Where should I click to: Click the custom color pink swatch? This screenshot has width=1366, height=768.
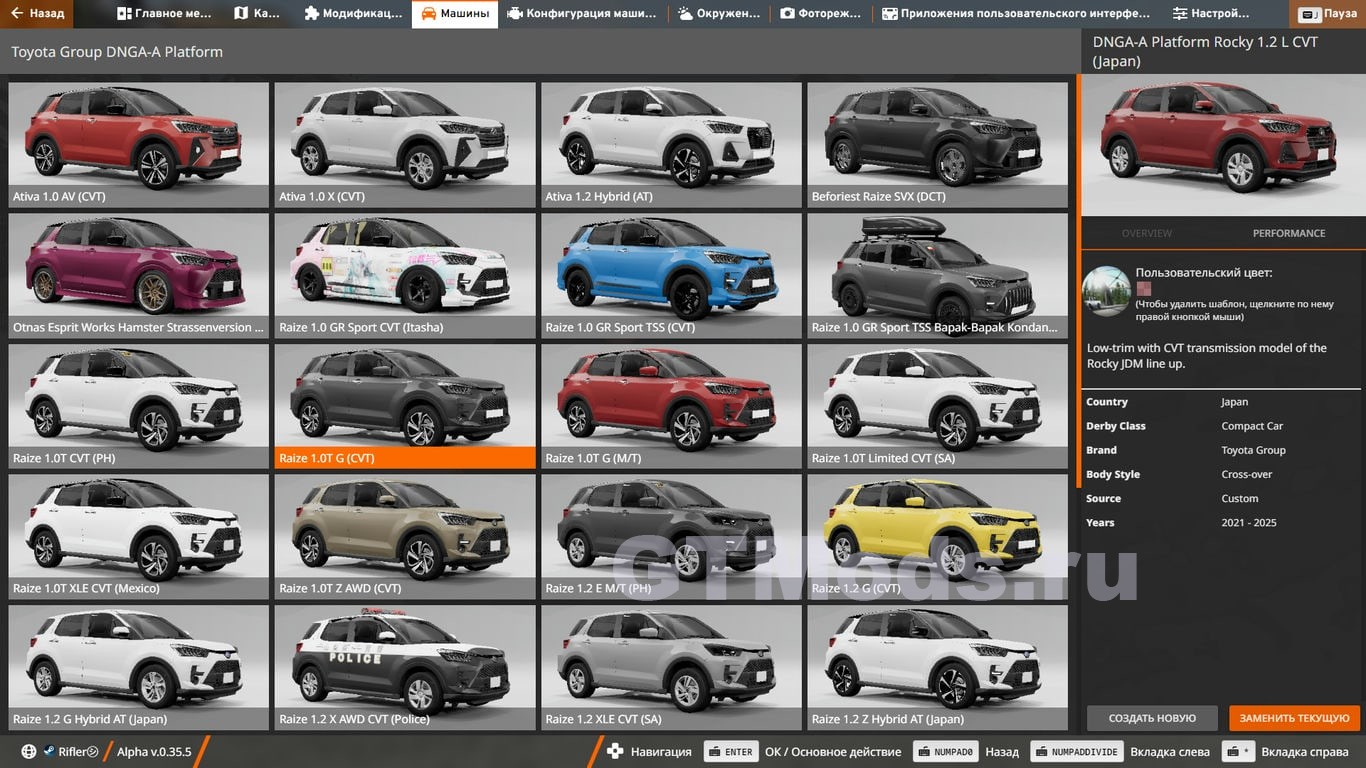(1143, 288)
